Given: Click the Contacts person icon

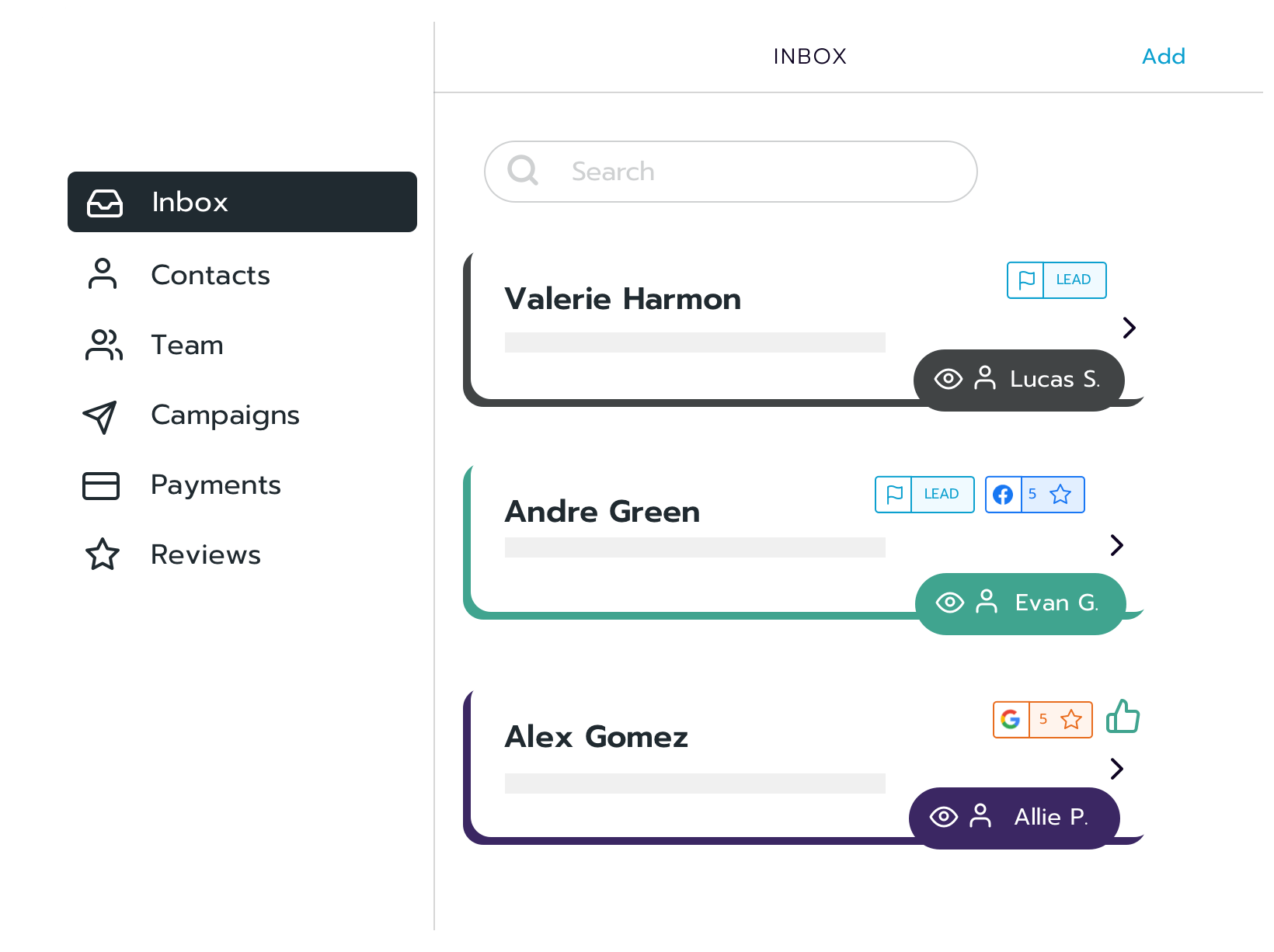Looking at the screenshot, I should coord(103,274).
